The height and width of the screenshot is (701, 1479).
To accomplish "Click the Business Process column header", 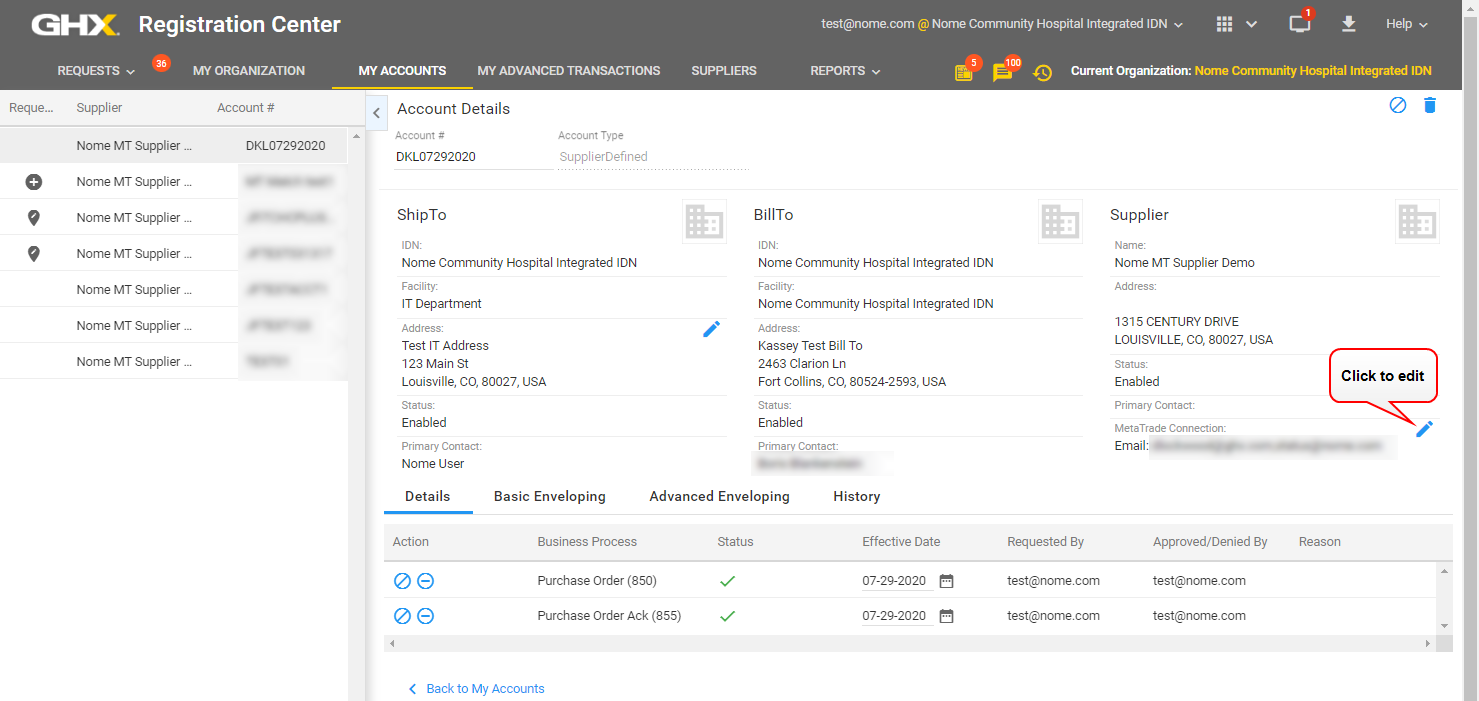I will pyautogui.click(x=587, y=542).
